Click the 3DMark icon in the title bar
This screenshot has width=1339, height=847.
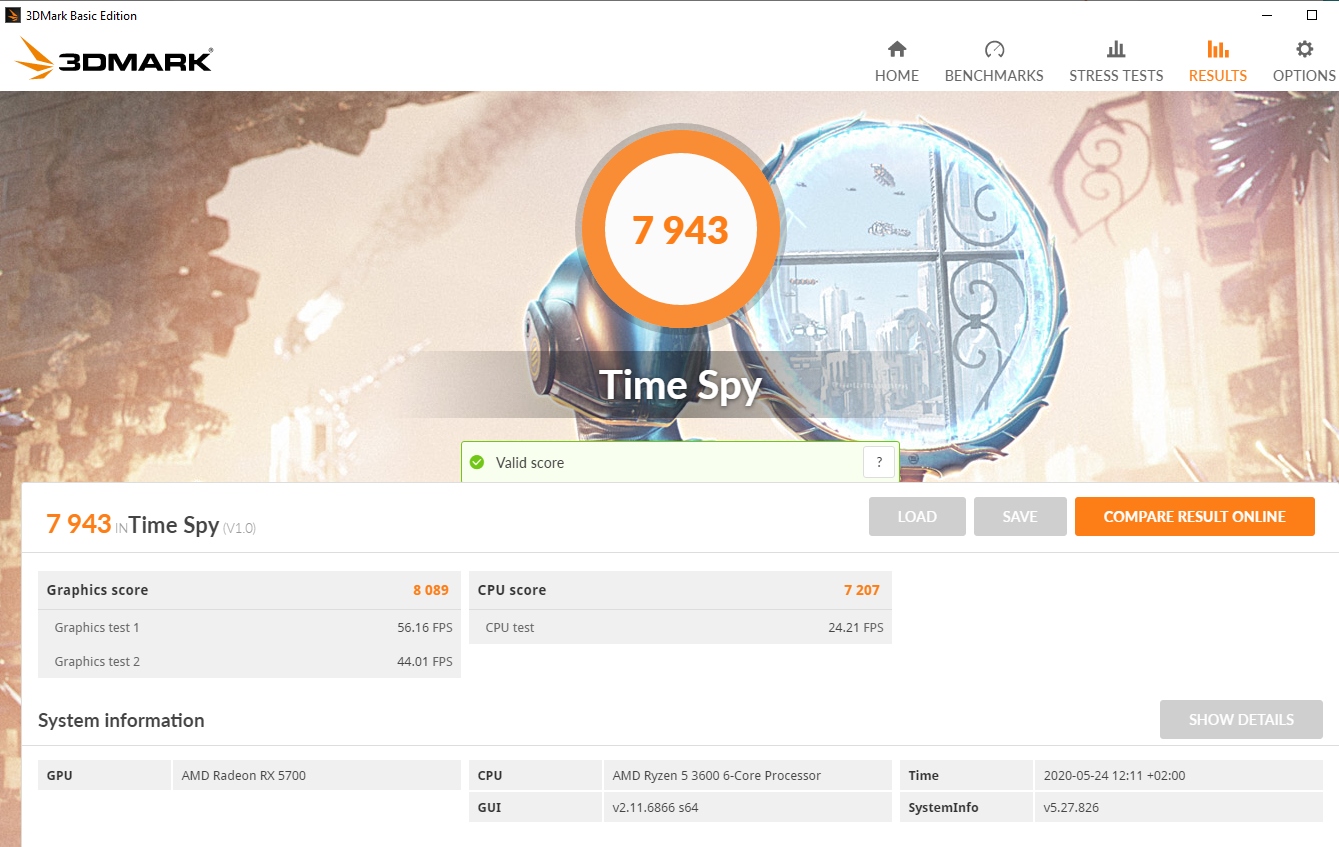tap(12, 14)
